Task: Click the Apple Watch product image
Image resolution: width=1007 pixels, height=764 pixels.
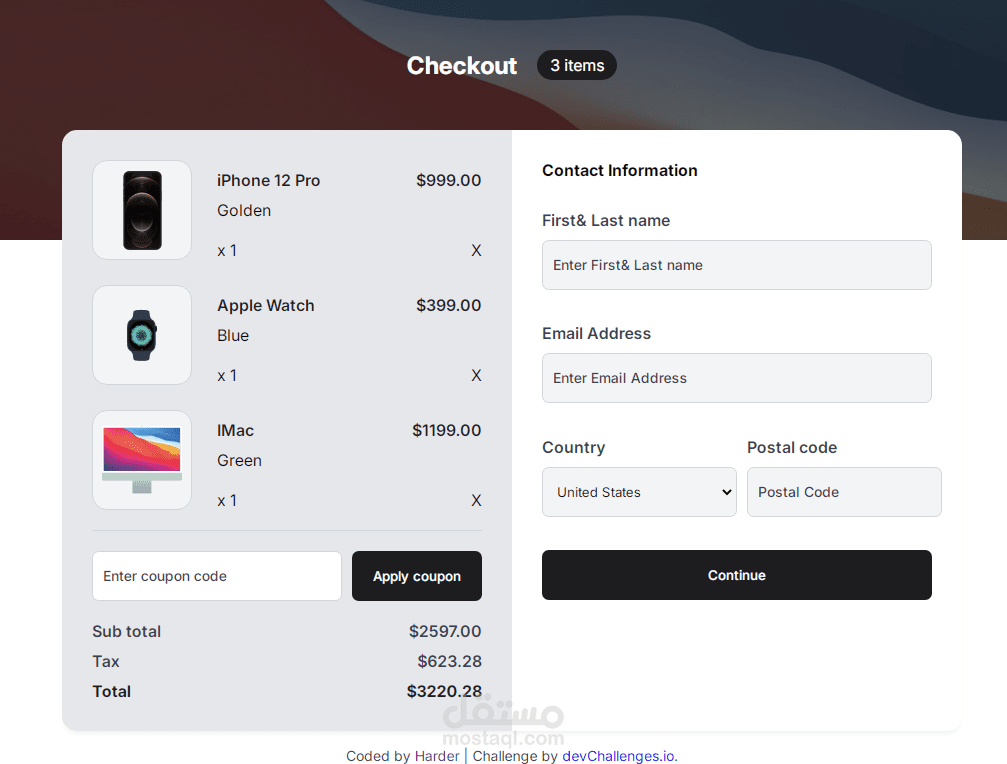Action: 142,335
